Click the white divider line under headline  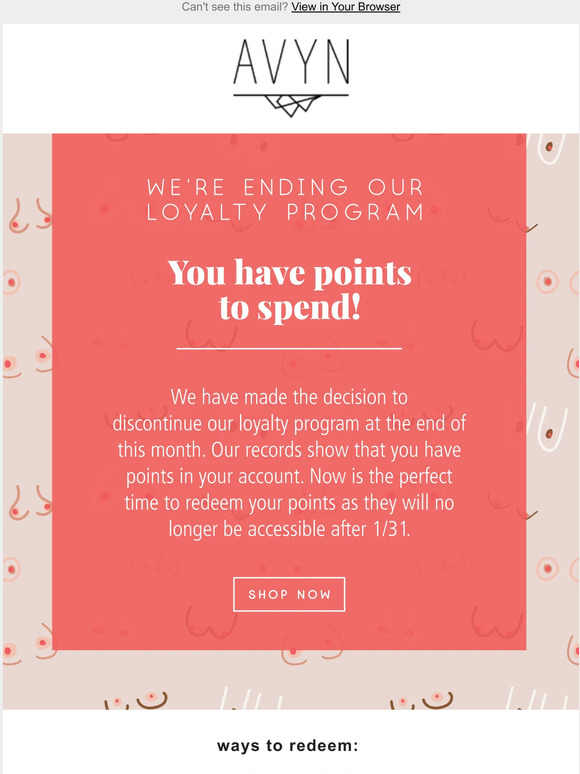pyautogui.click(x=289, y=348)
